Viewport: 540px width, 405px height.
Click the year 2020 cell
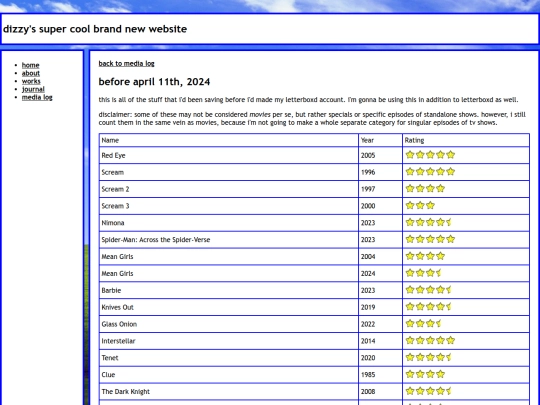(380, 358)
